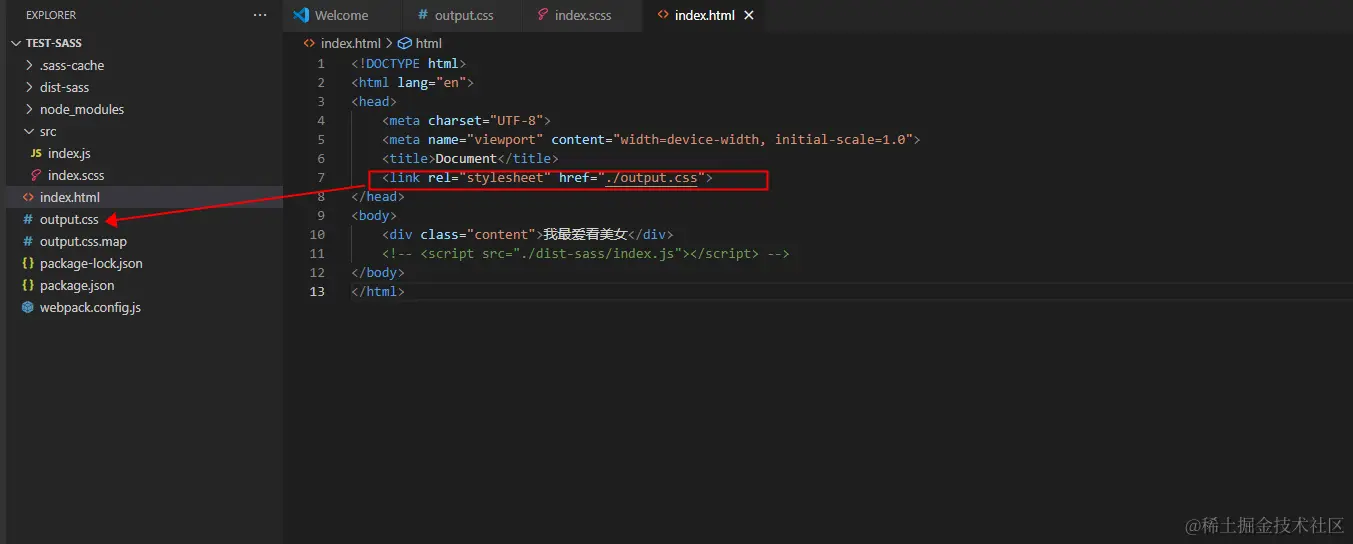Click the VS Code icon on Welcome tab
The image size is (1353, 544).
pos(301,15)
